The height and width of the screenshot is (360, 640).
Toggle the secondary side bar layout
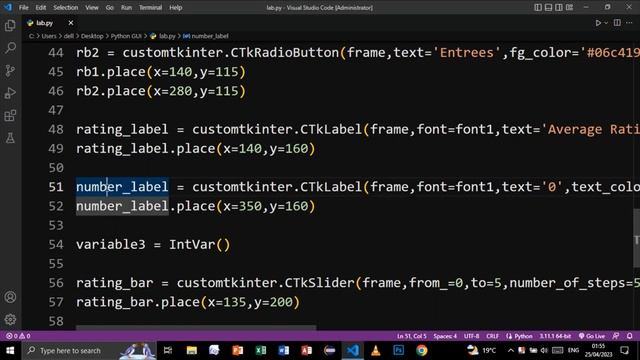[x=559, y=7]
